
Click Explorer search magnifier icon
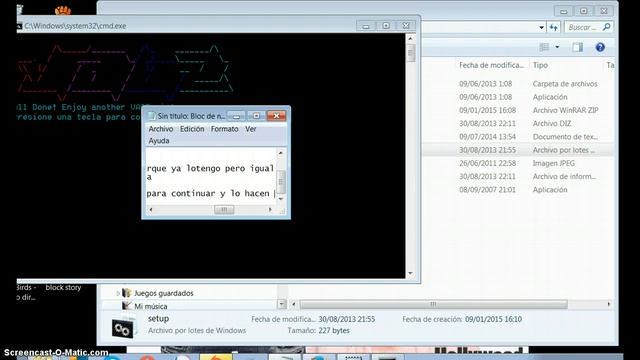[607, 27]
